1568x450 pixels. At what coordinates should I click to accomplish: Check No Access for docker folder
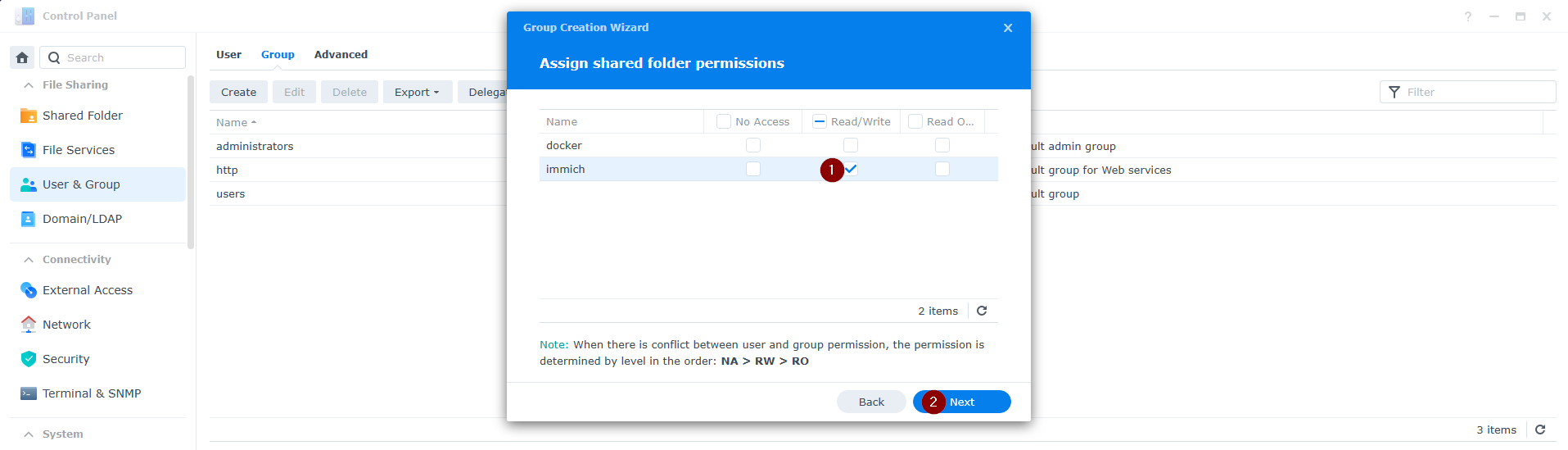(x=753, y=145)
